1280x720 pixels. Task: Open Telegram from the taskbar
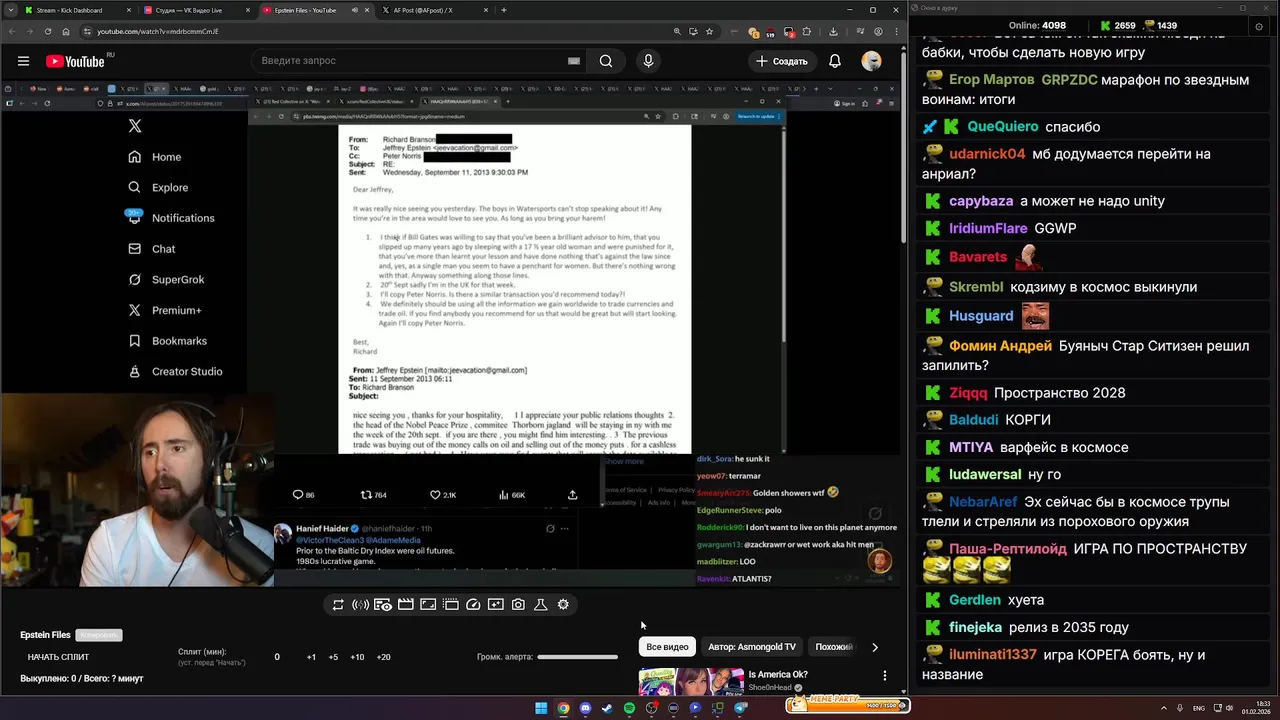740,708
